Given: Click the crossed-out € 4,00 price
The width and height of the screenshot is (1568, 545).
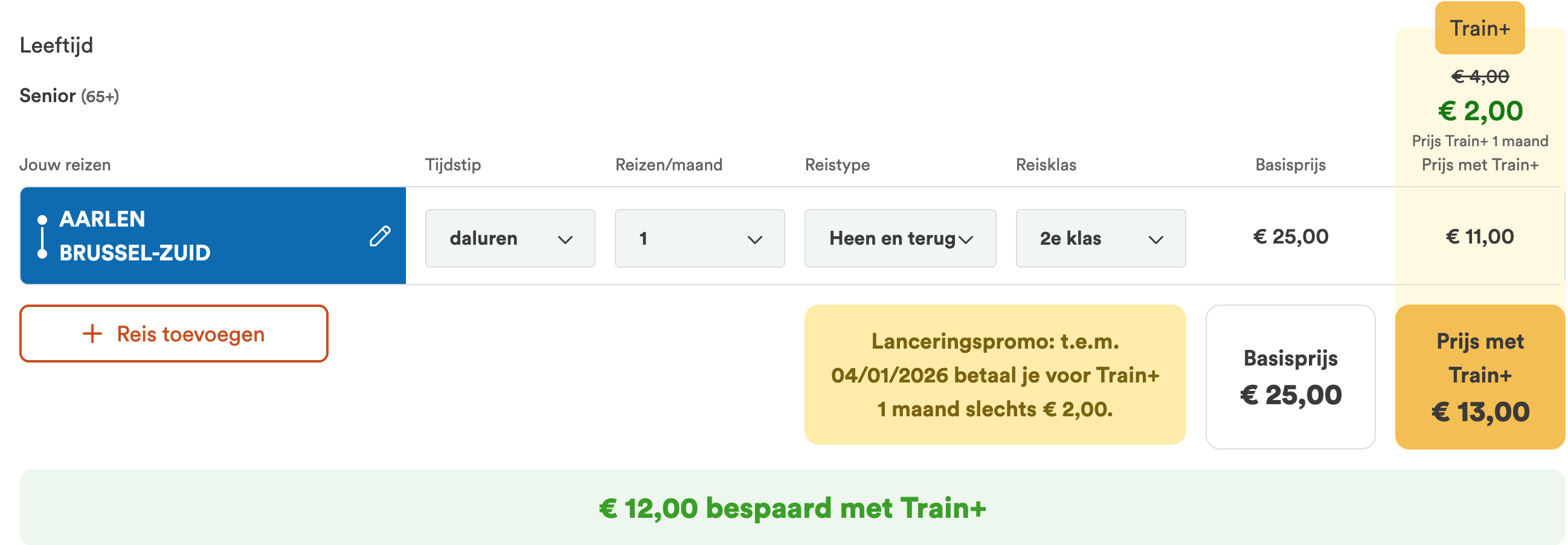Looking at the screenshot, I should point(1480,77).
